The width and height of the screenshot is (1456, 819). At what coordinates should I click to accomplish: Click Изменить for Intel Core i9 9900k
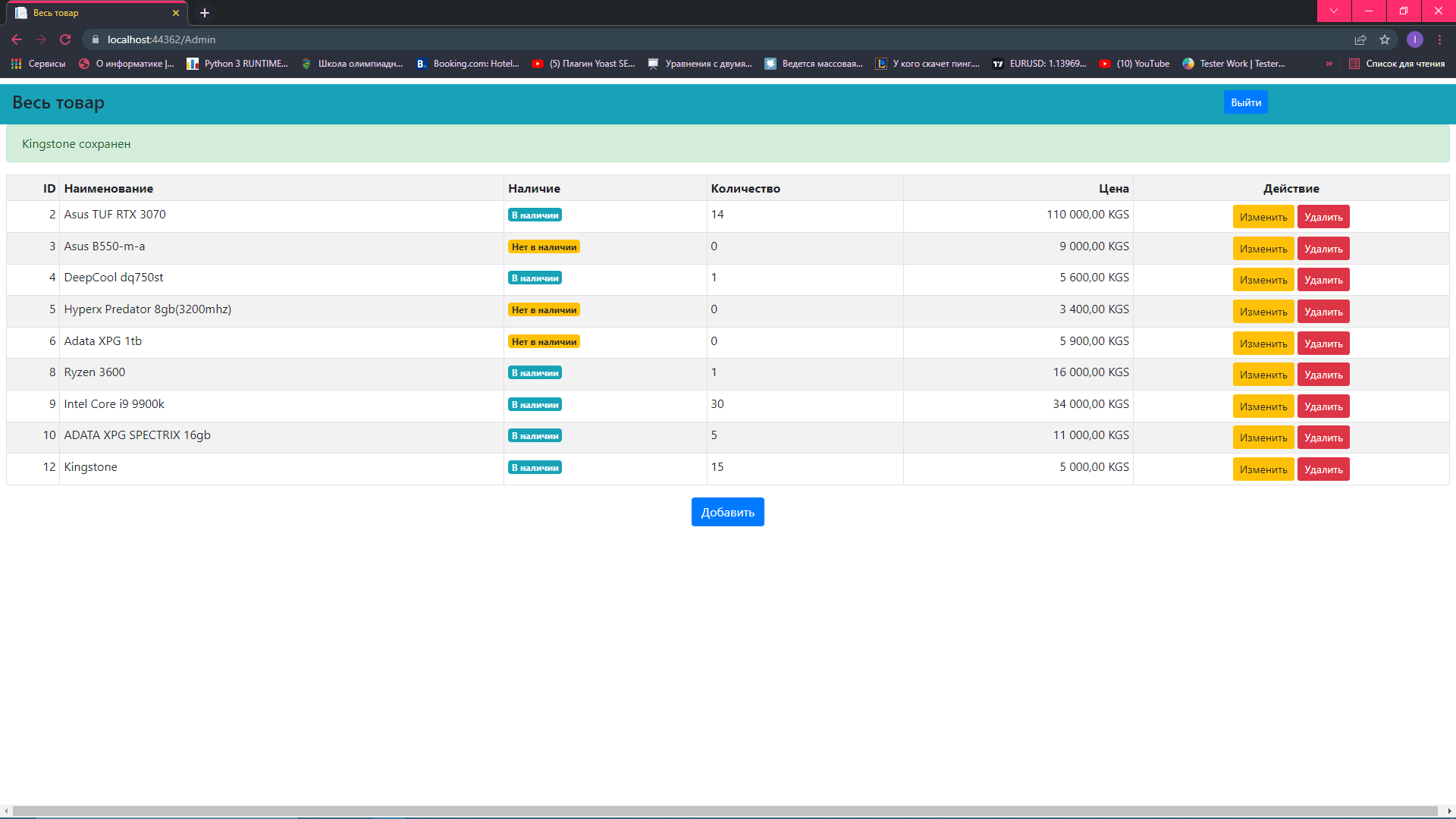click(x=1263, y=406)
